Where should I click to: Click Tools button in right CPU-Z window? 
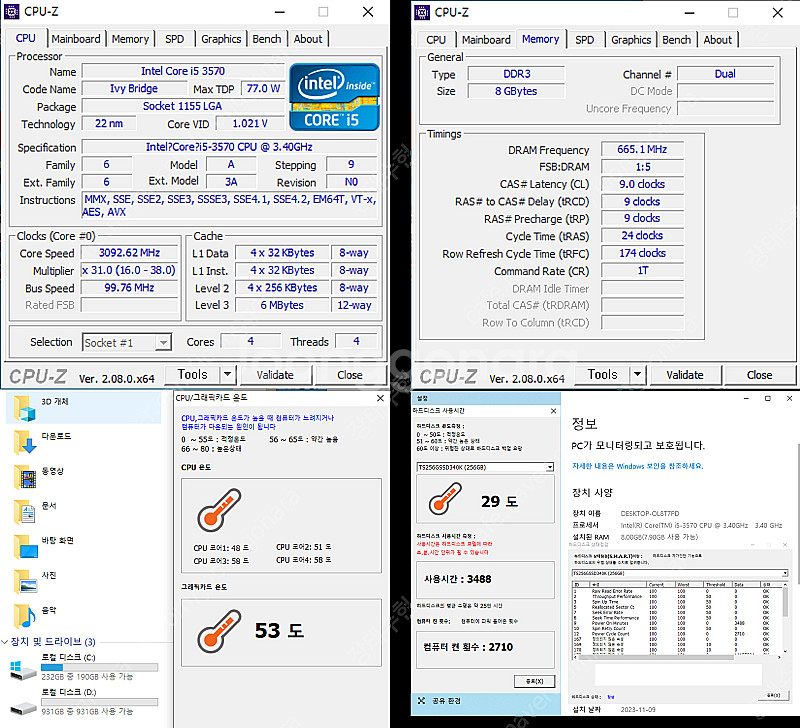coord(603,374)
